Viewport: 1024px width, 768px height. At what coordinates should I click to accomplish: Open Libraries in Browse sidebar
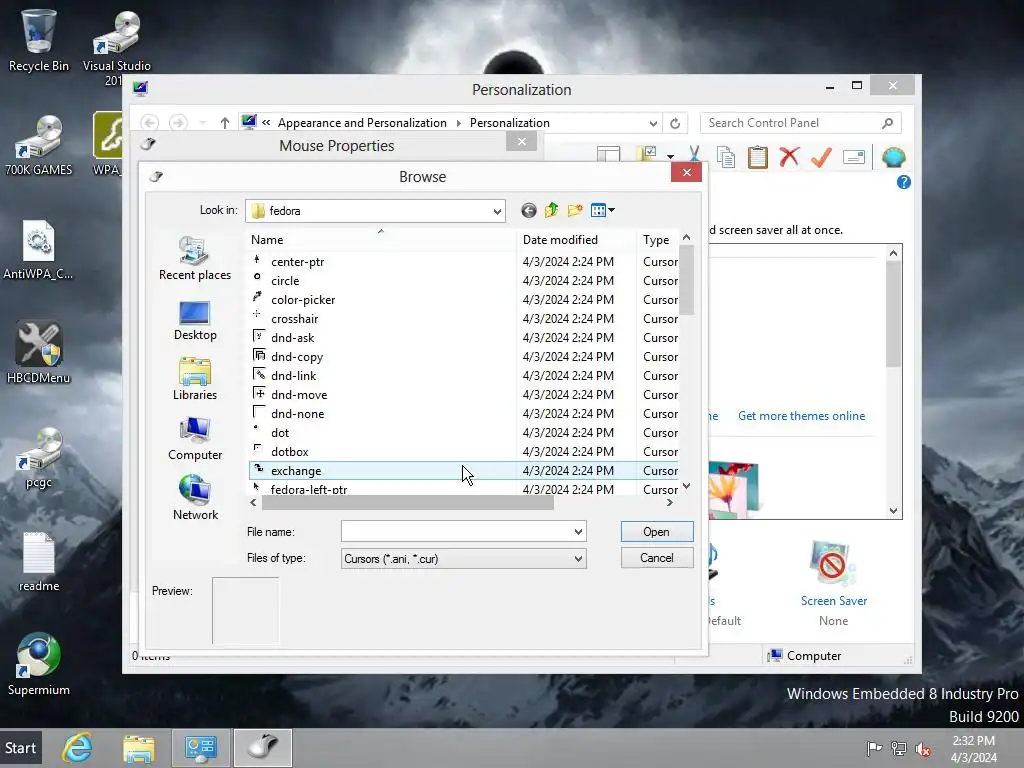pyautogui.click(x=195, y=379)
